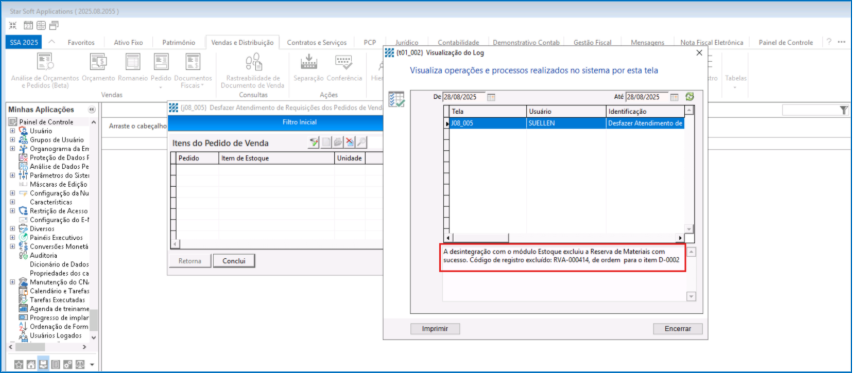Select Auditoria in the applications tree
Screen dimensions: 853x373
pyautogui.click(x=43, y=255)
